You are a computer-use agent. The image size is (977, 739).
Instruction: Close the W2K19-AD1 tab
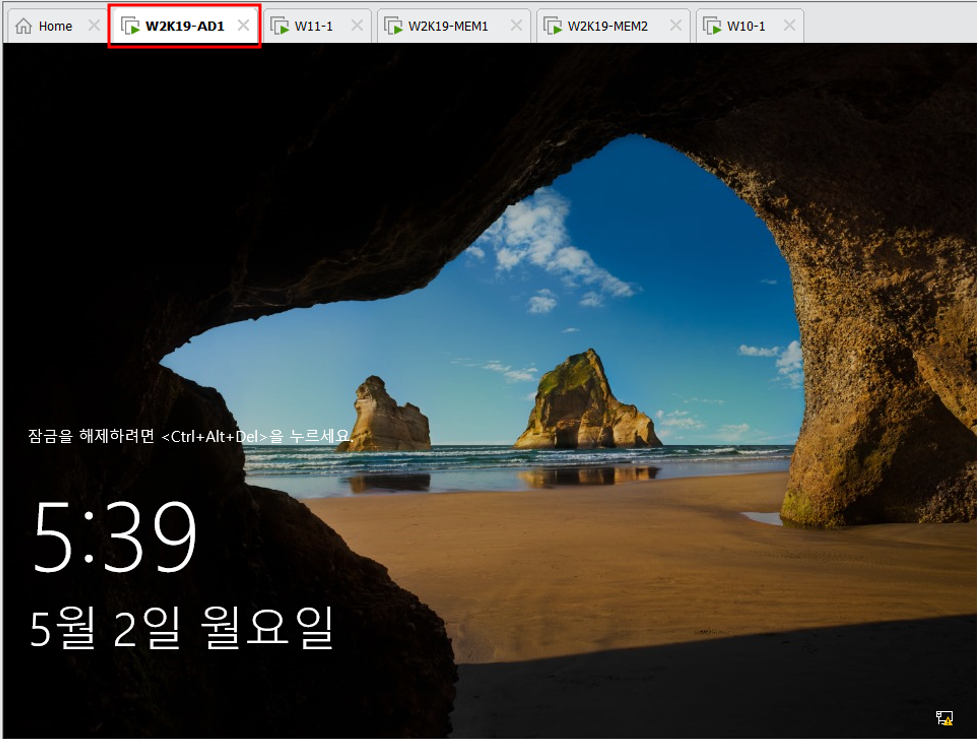(243, 26)
